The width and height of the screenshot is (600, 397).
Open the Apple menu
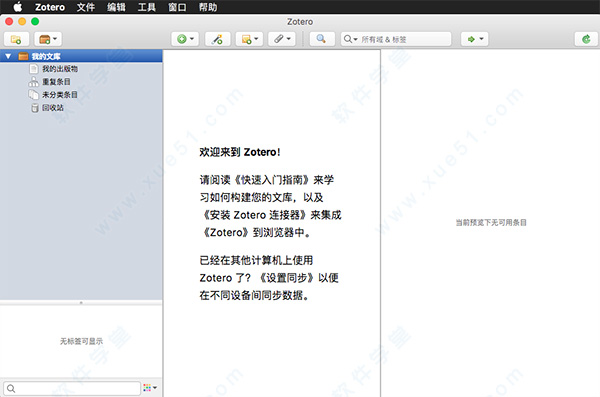18,7
